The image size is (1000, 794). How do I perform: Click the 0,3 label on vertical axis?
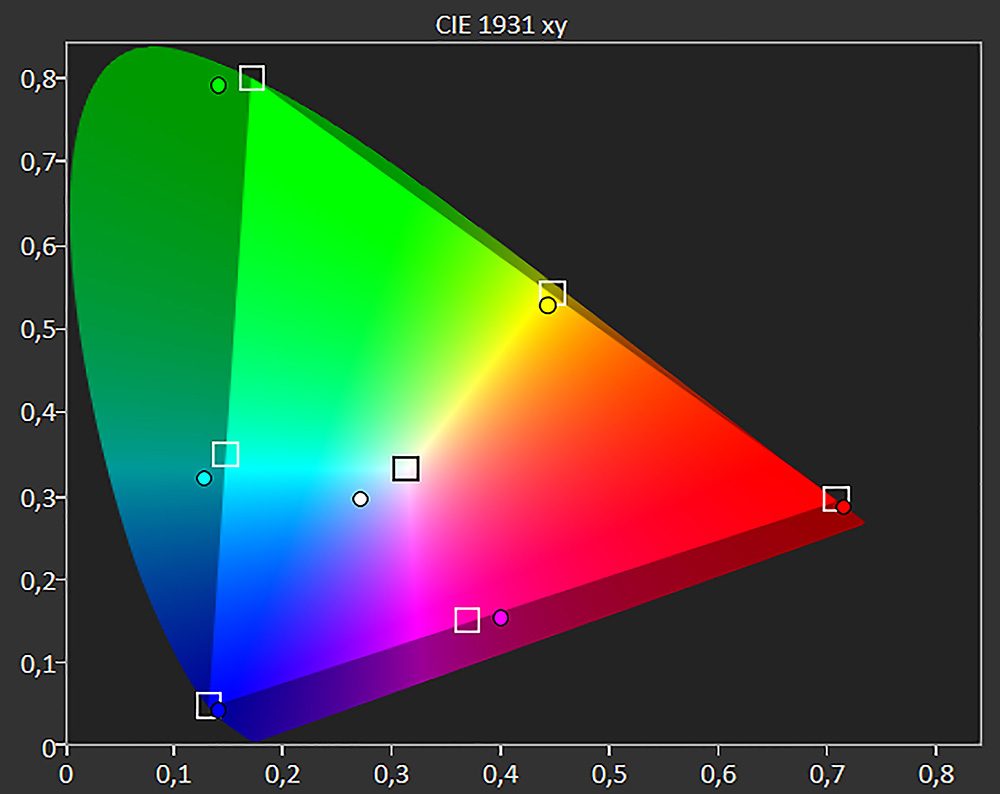pos(39,497)
